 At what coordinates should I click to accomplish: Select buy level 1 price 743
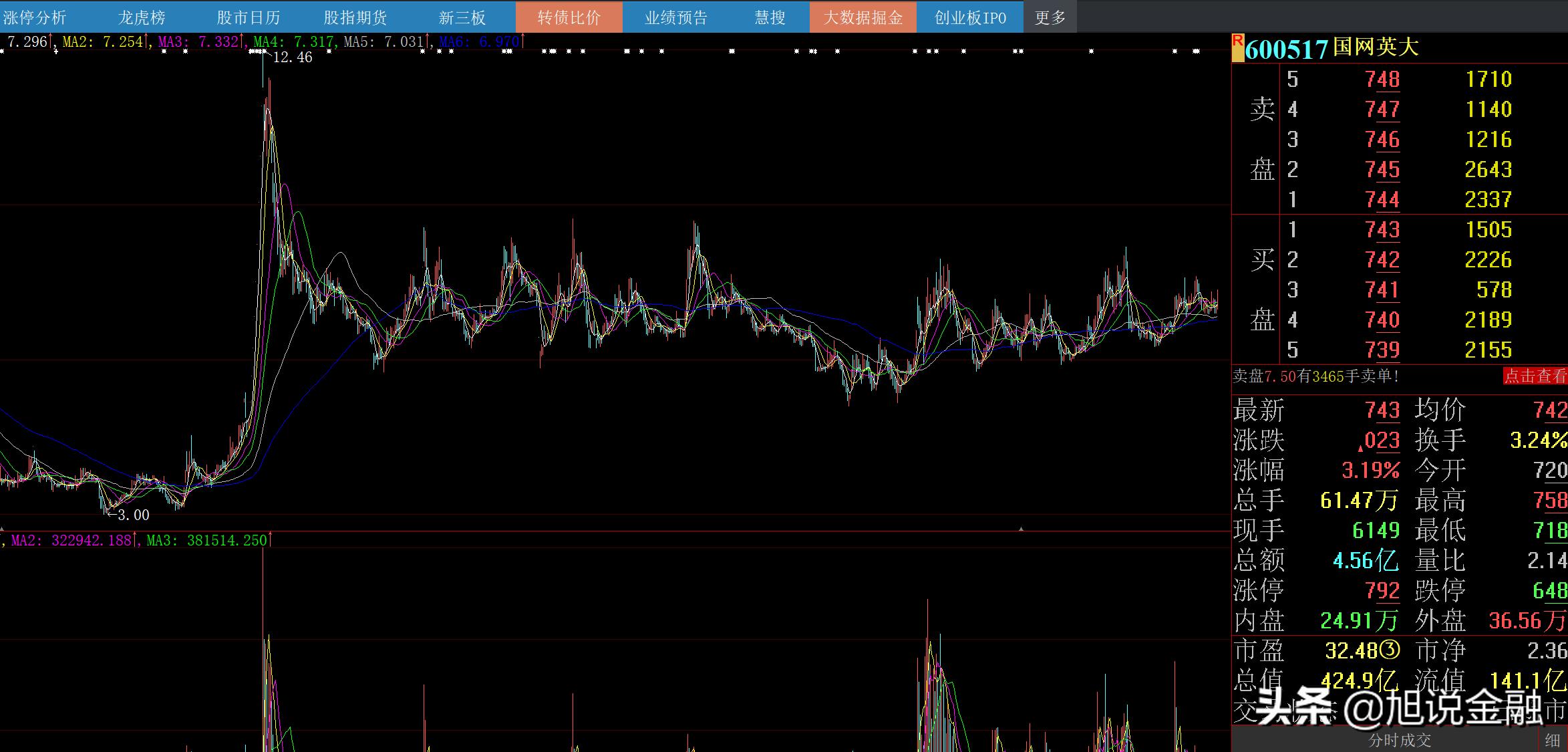1382,229
